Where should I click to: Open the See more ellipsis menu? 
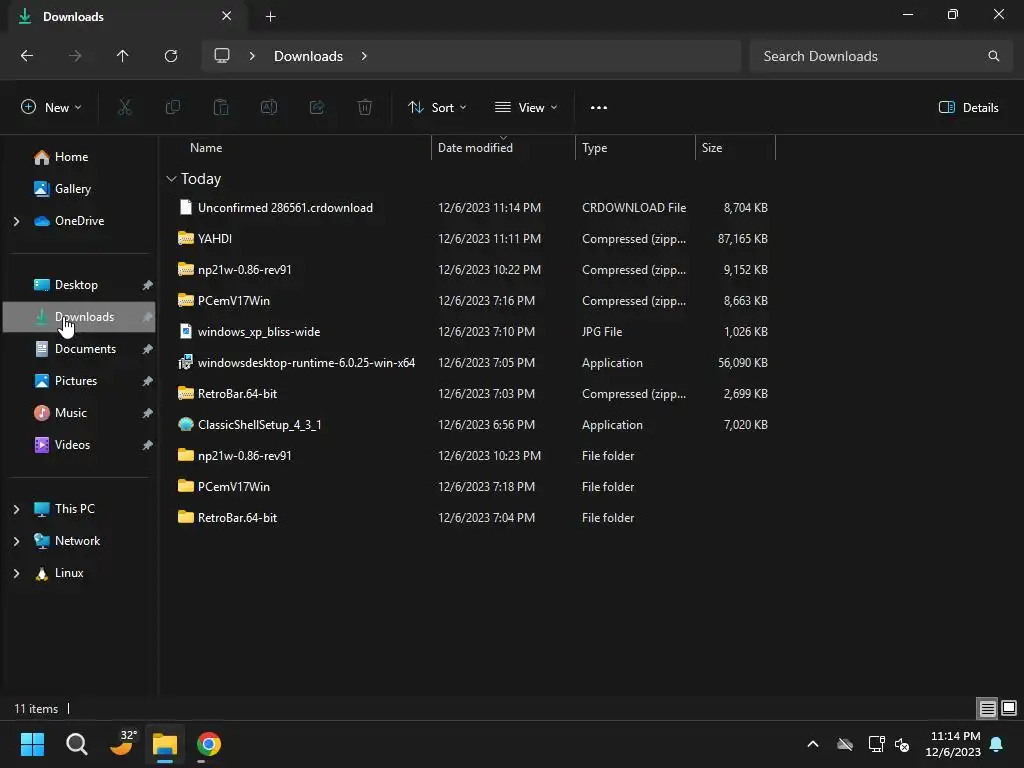[x=599, y=108]
